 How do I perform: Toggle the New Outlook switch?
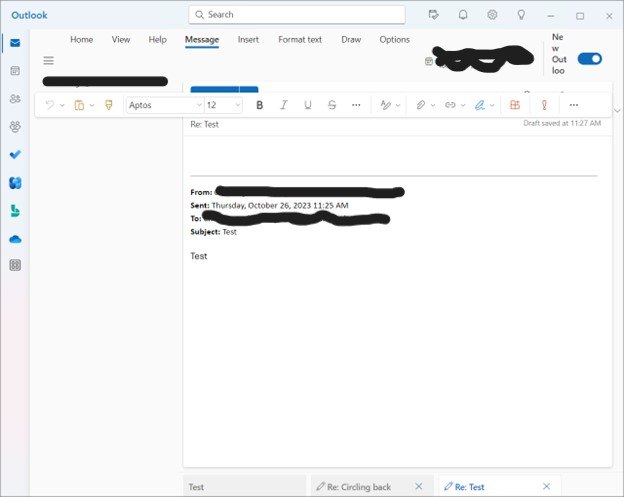590,59
